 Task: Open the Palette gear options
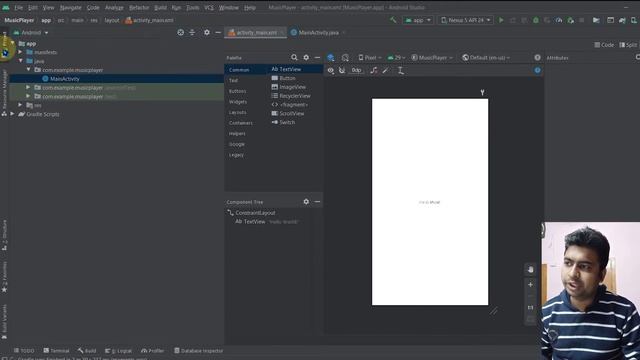pyautogui.click(x=306, y=58)
